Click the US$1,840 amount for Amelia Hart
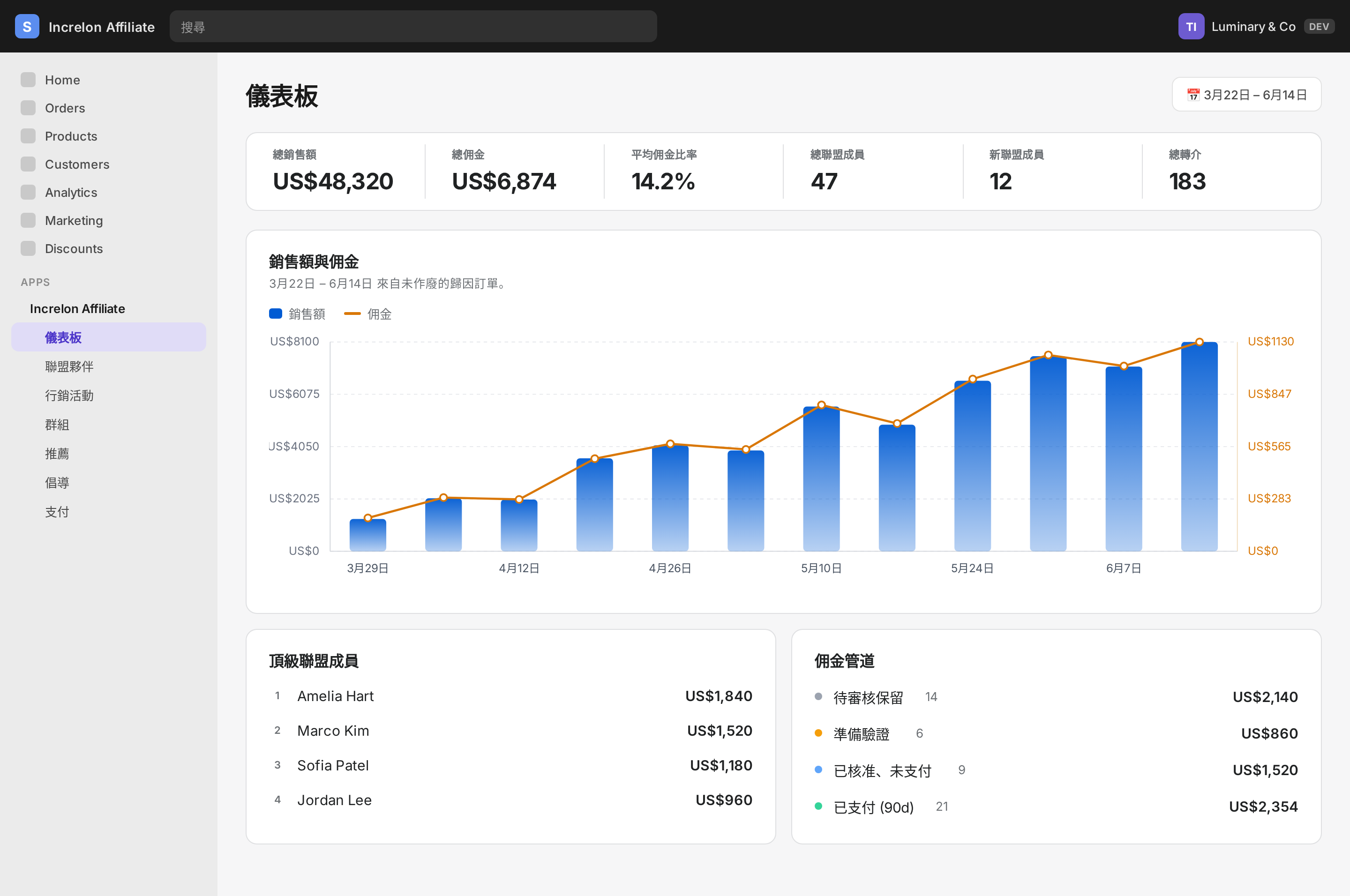This screenshot has width=1350, height=896. 719,696
